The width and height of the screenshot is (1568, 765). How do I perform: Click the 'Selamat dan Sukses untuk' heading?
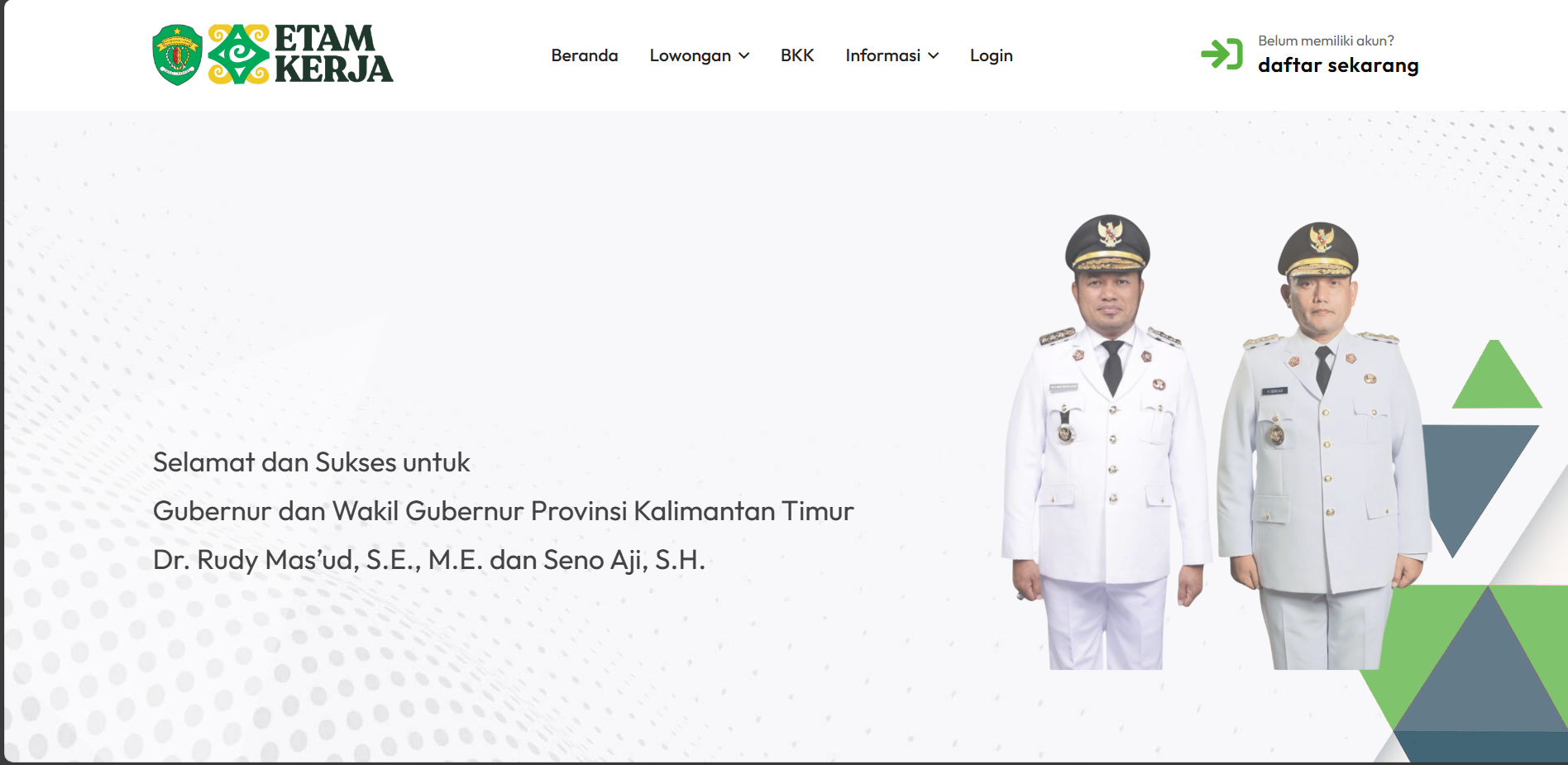(x=311, y=462)
